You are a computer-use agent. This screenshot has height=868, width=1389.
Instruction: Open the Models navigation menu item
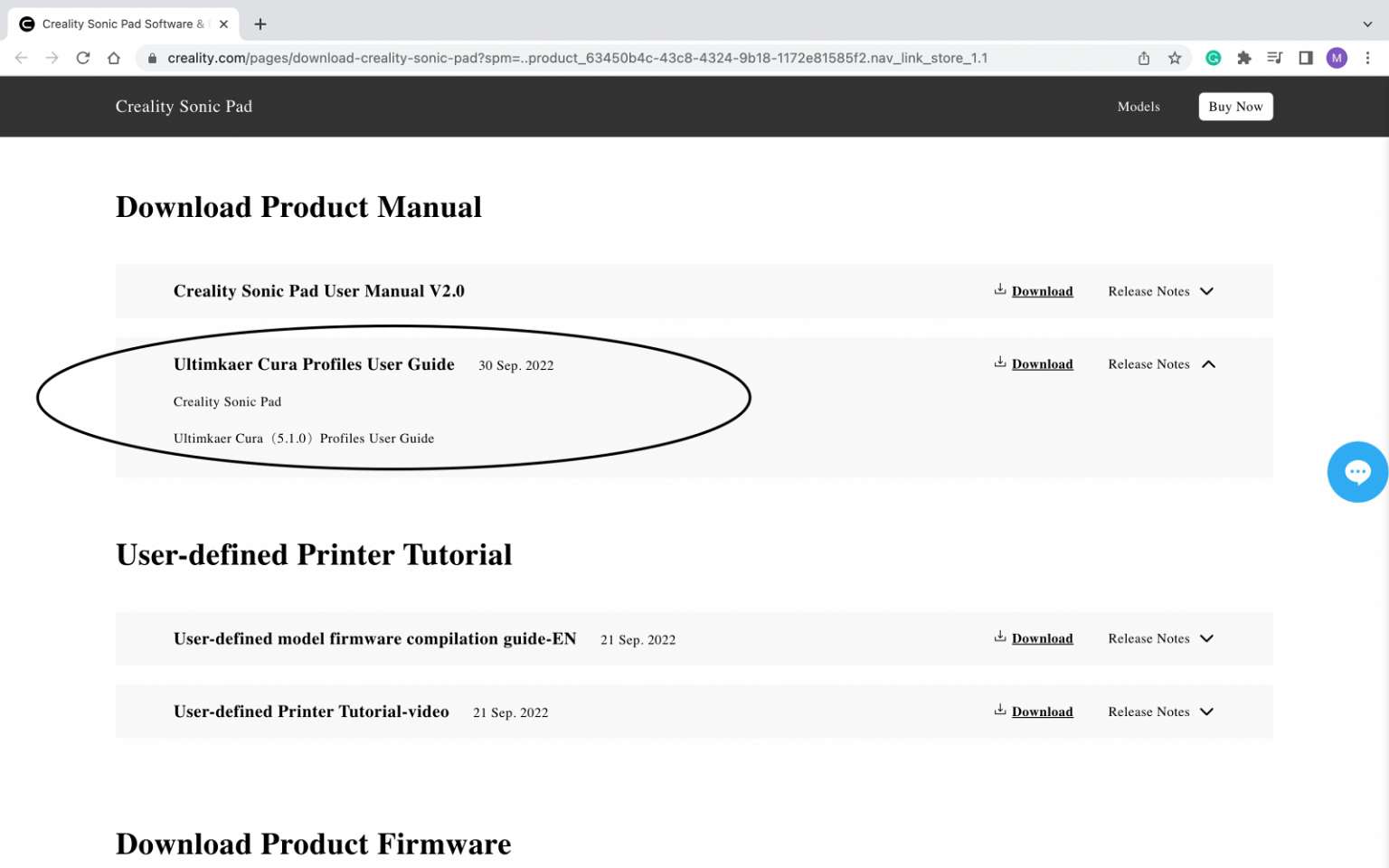coord(1138,107)
